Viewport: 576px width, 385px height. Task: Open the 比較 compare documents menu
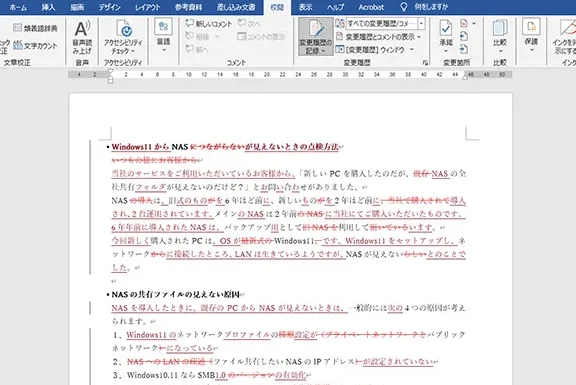pos(500,36)
